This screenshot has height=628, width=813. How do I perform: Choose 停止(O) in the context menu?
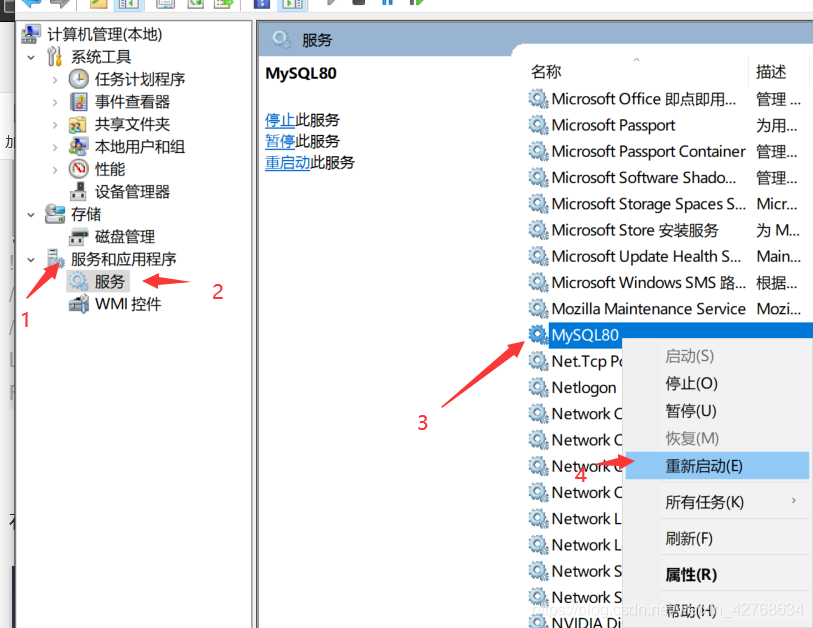tap(716, 384)
